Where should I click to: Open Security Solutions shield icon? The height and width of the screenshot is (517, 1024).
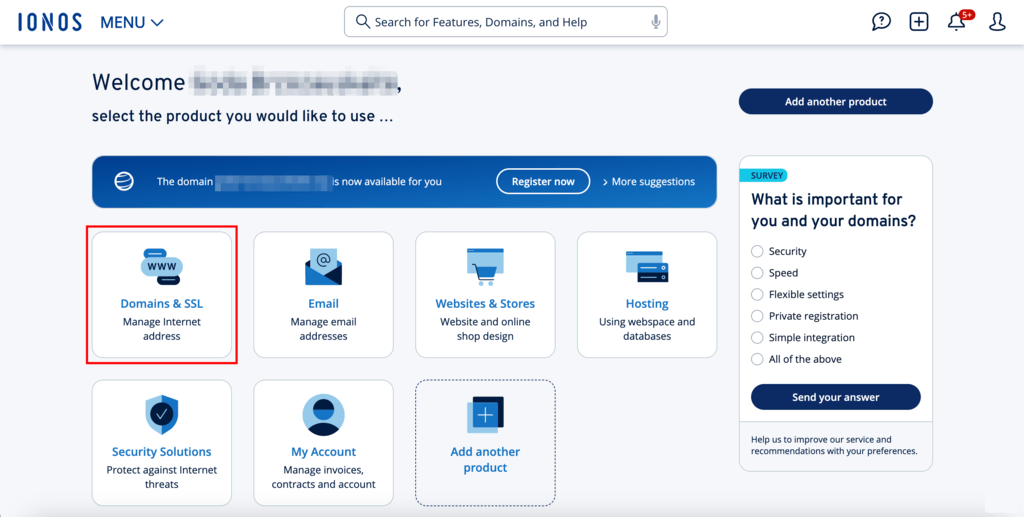pos(161,415)
